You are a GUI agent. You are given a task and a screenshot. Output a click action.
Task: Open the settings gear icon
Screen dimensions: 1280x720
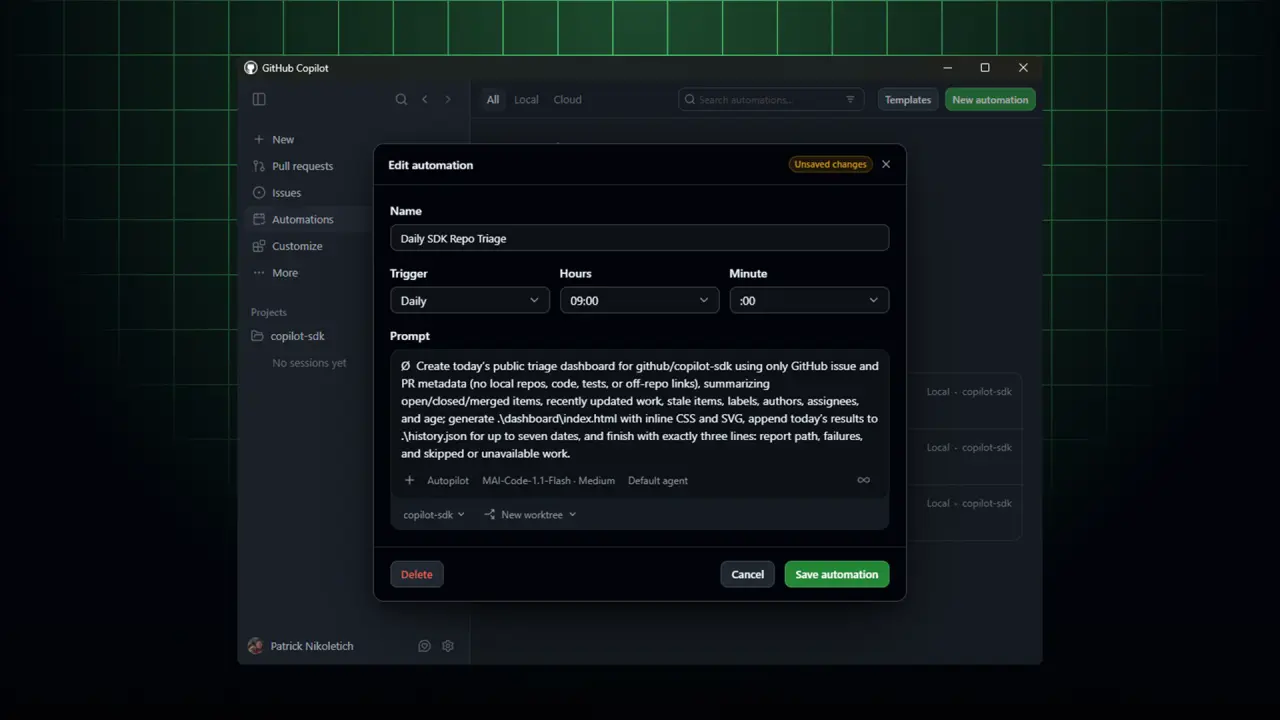click(448, 646)
